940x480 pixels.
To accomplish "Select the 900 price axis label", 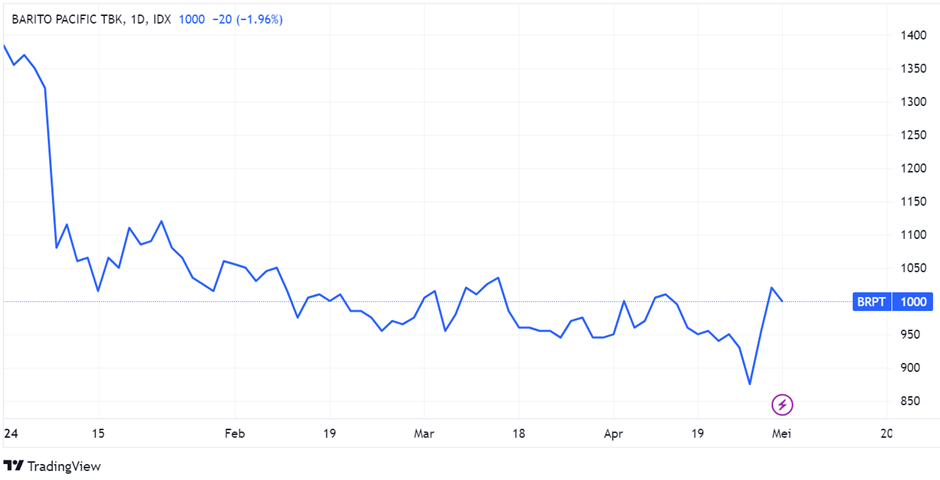I will point(912,368).
